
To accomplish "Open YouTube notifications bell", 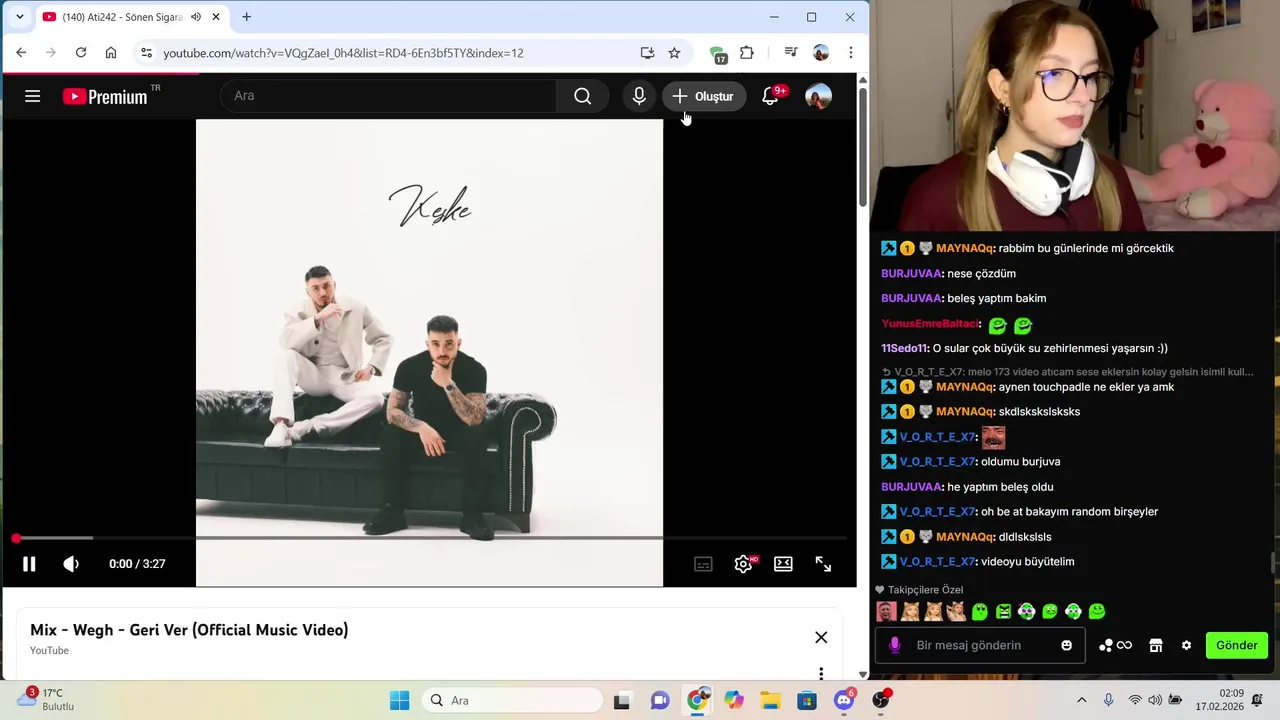I will [770, 96].
